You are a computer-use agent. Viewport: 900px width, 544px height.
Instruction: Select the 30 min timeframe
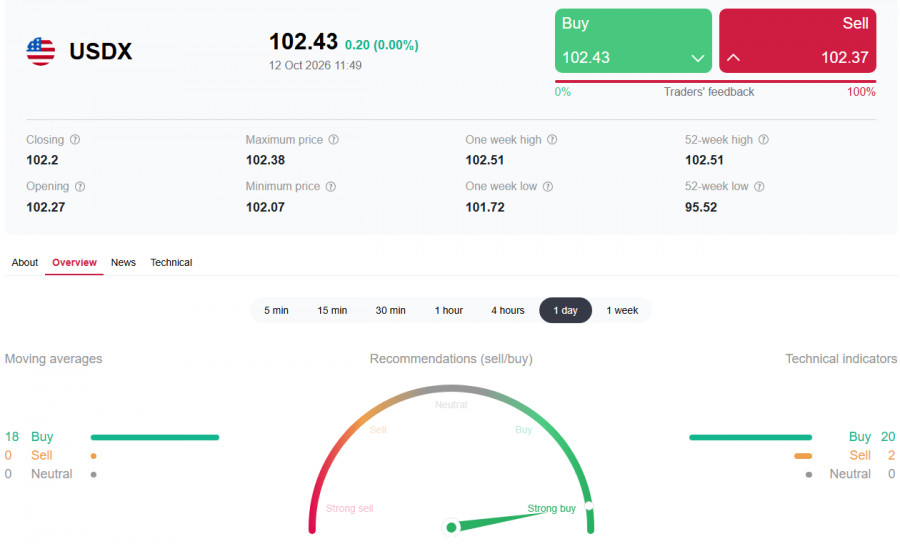point(390,310)
